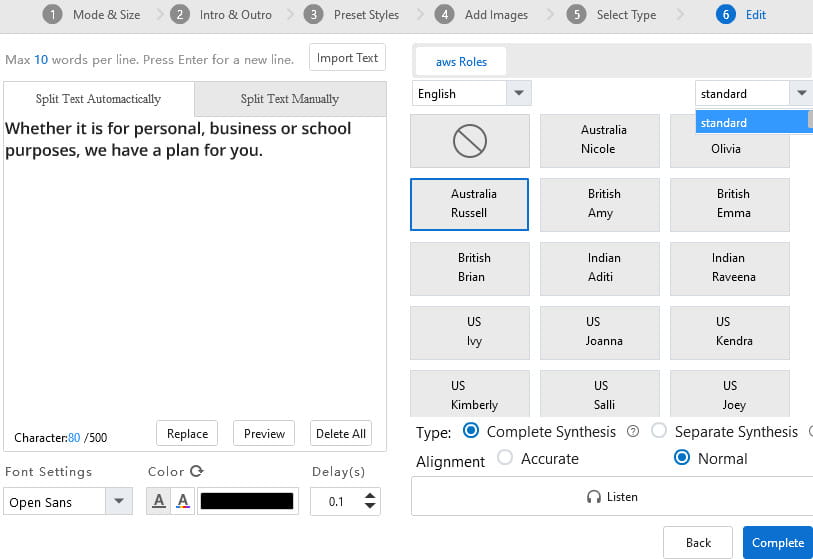This screenshot has width=813, height=559.
Task: Select the Complete Synthesis radio button
Action: (x=470, y=432)
